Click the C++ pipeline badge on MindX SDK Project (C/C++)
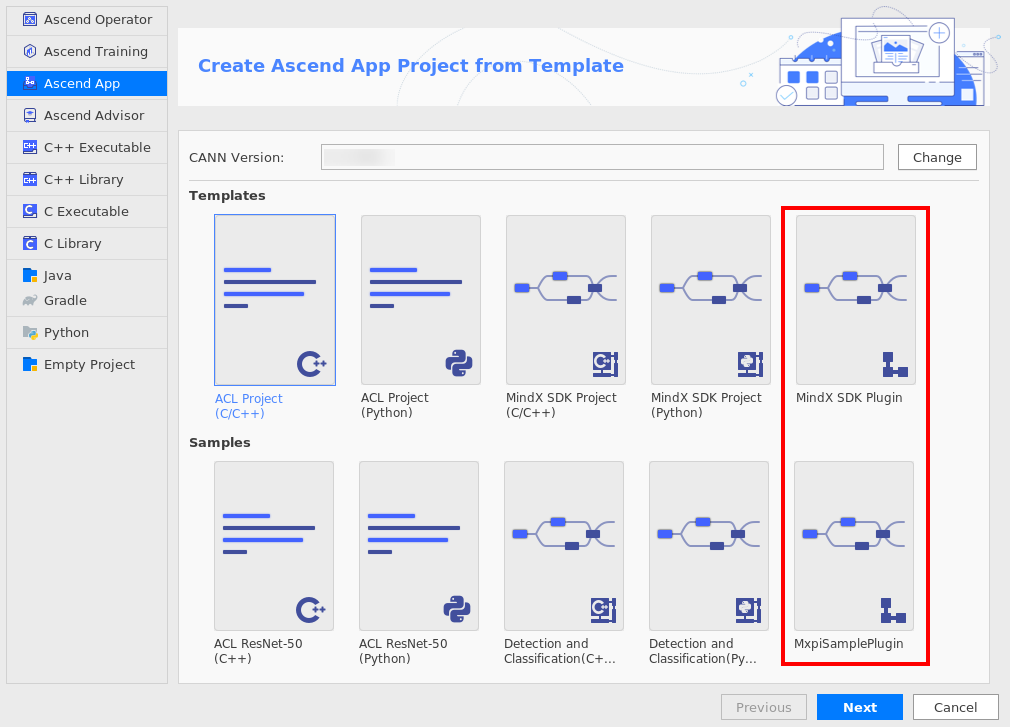 [x=605, y=364]
